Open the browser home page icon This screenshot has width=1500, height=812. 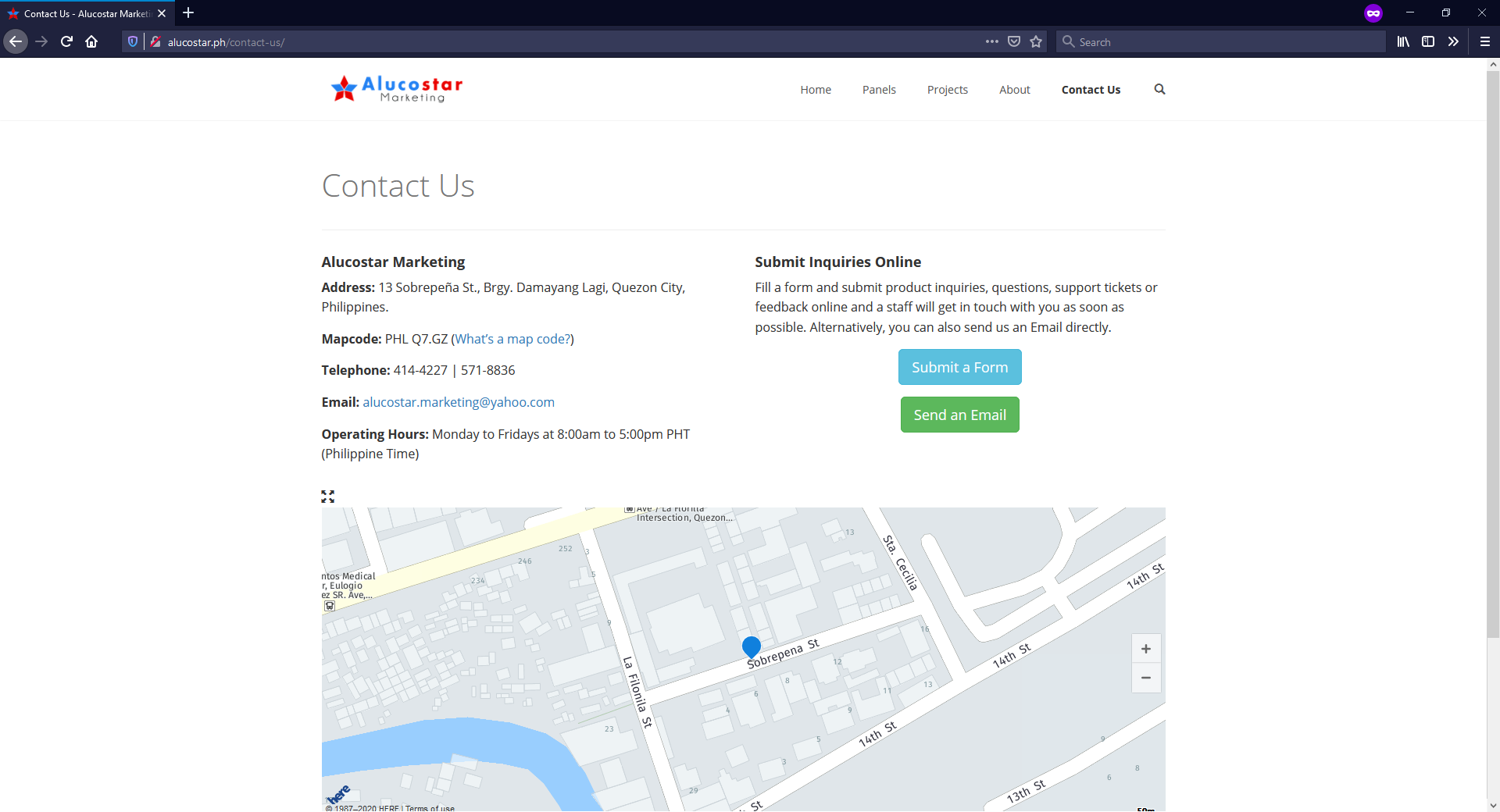pyautogui.click(x=91, y=42)
